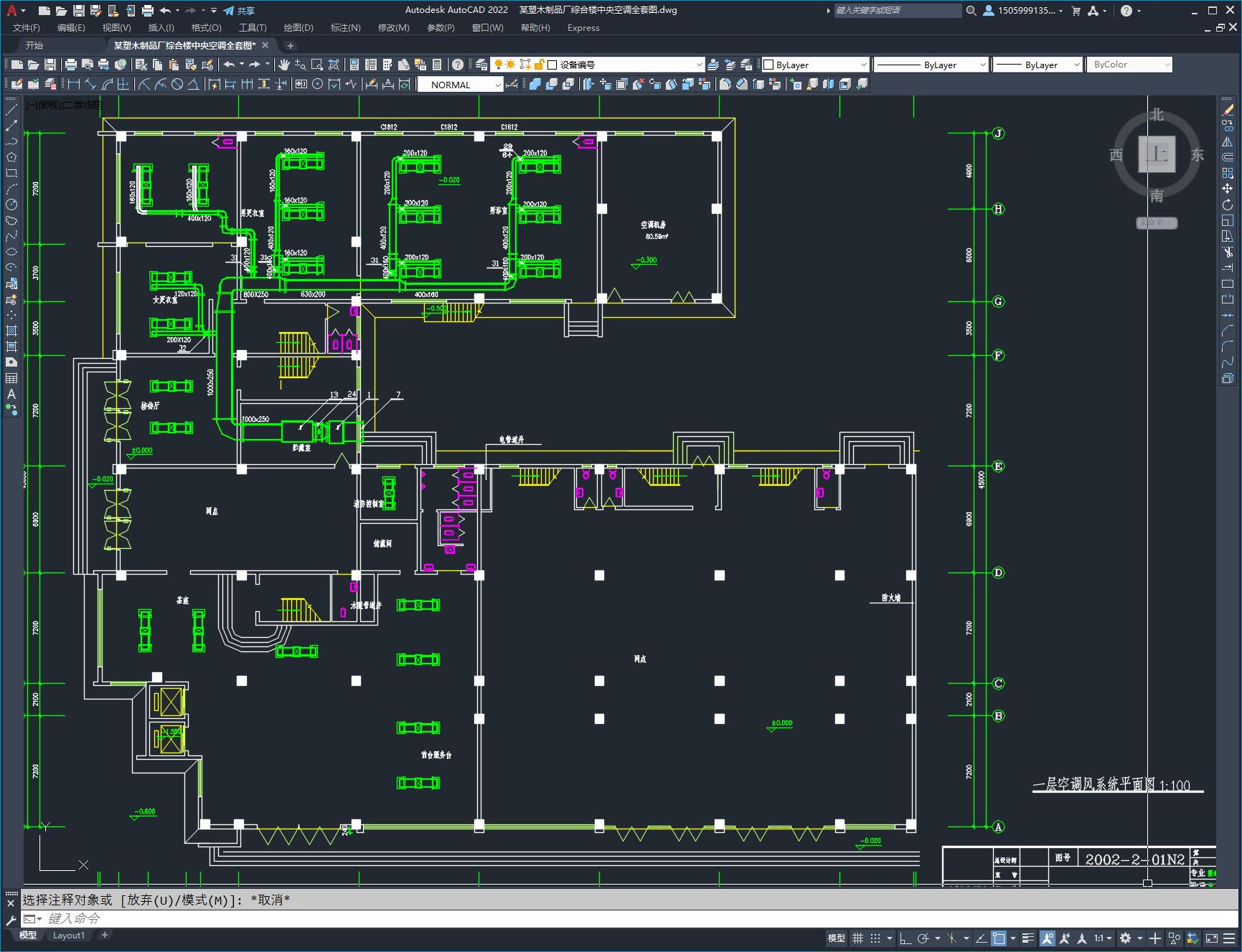Click the Zoom Window icon
The height and width of the screenshot is (952, 1242).
[x=316, y=65]
